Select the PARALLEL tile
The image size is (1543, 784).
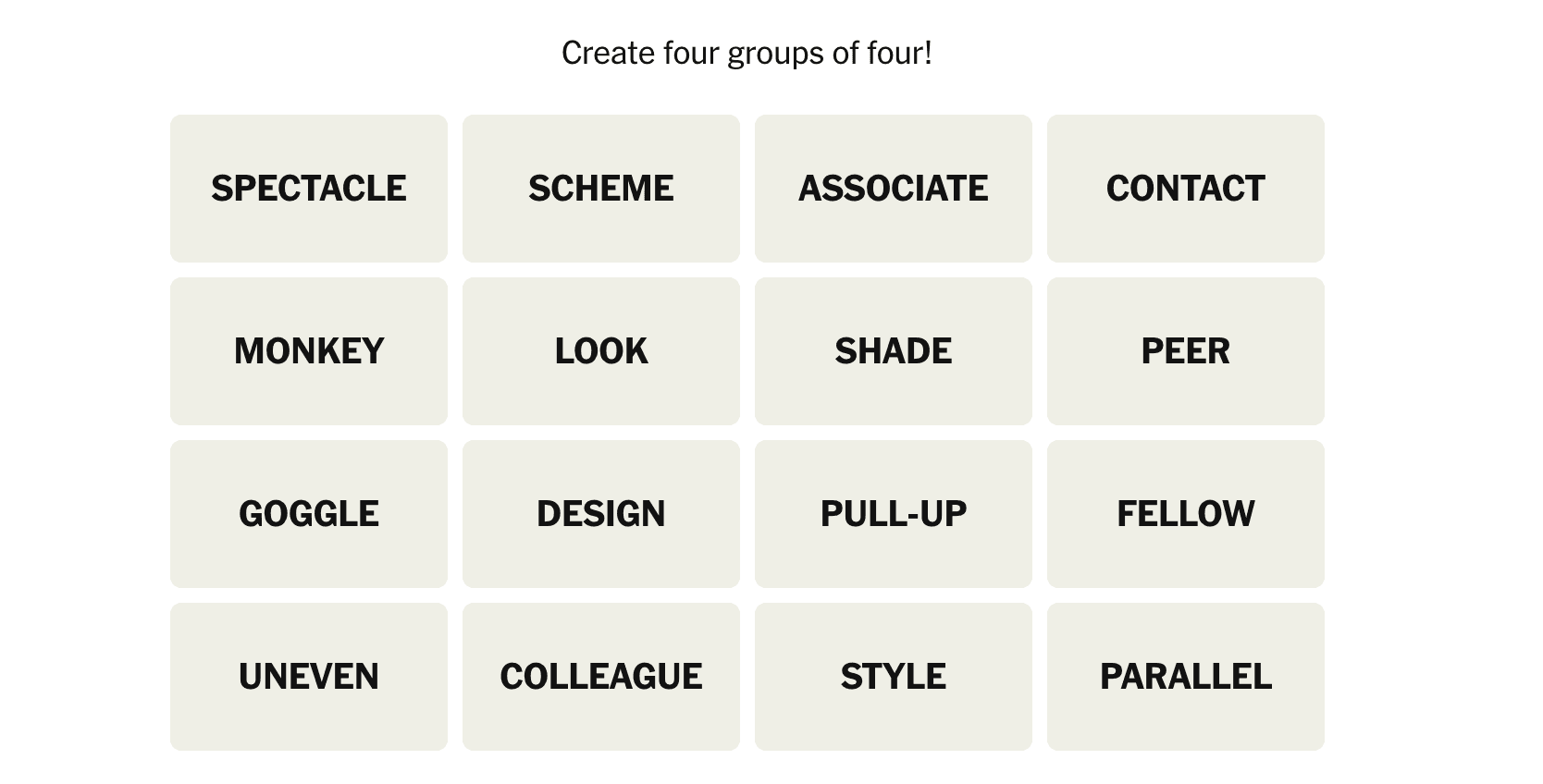[1186, 677]
